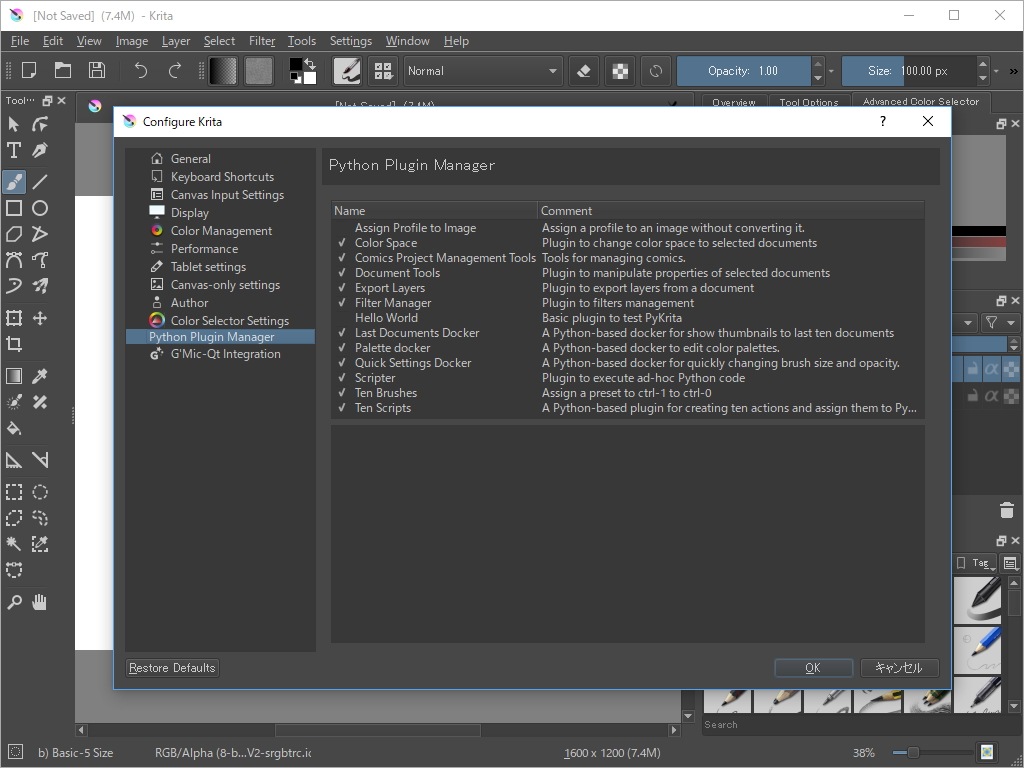Open the layer filter funnel dropdown
Screen dimensions: 1024x768
click(999, 323)
